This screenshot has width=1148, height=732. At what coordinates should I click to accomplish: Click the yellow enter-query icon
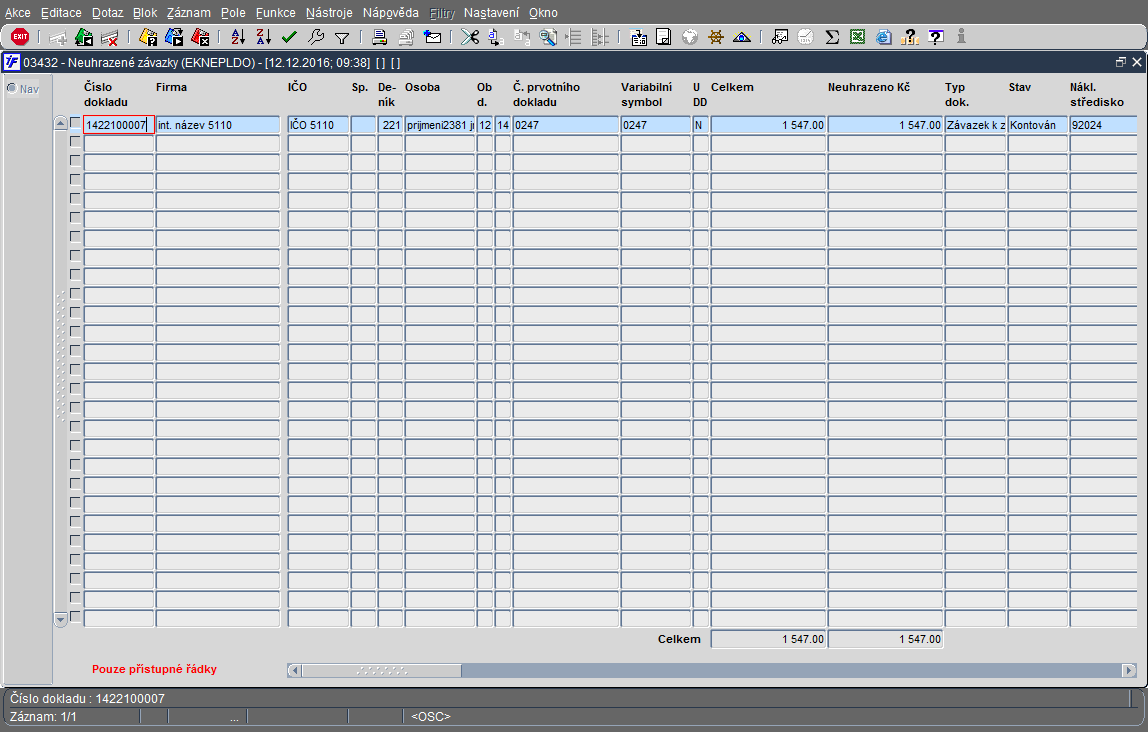(x=148, y=37)
